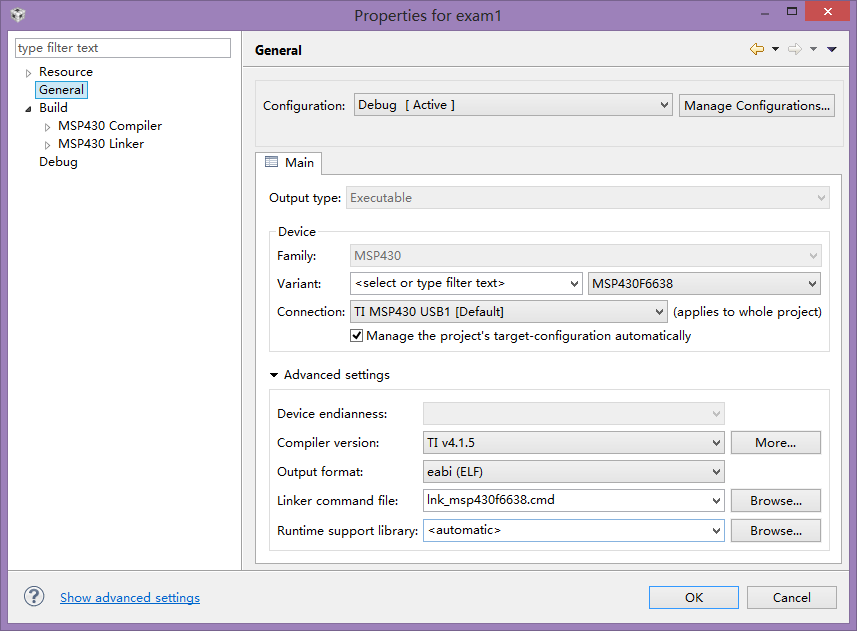Collapse the Advanced settings section

click(275, 375)
